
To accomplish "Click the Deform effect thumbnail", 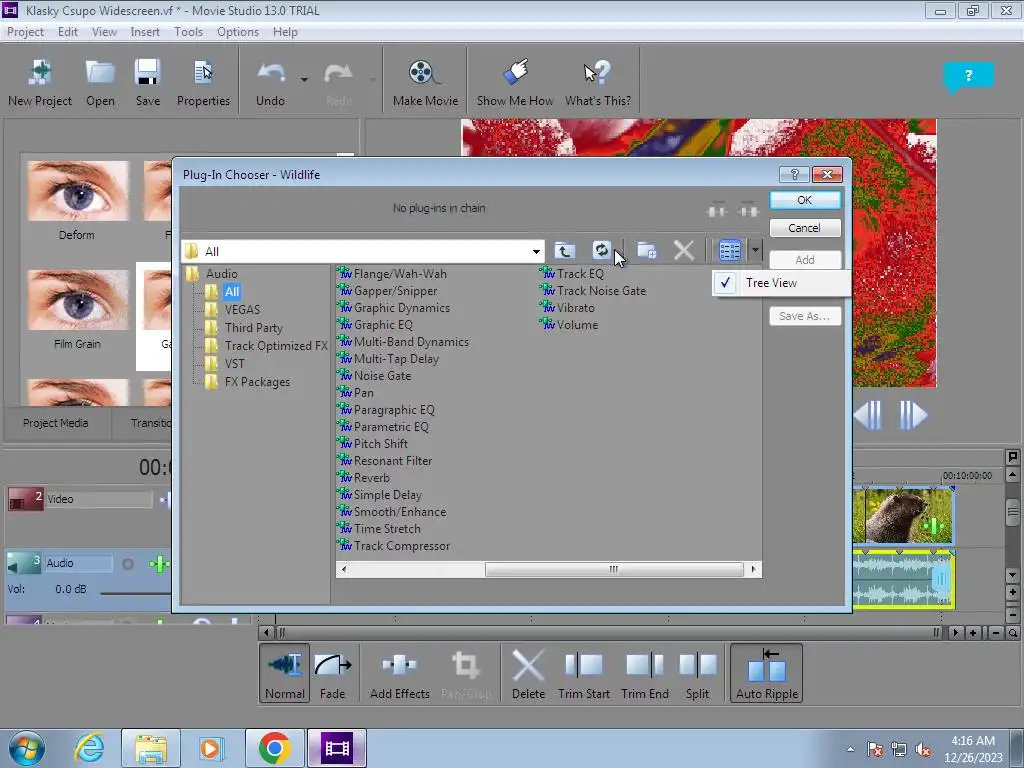I will pyautogui.click(x=77, y=191).
